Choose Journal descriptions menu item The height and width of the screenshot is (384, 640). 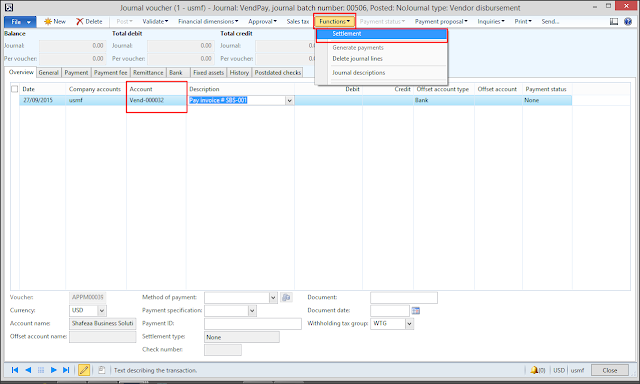point(358,73)
